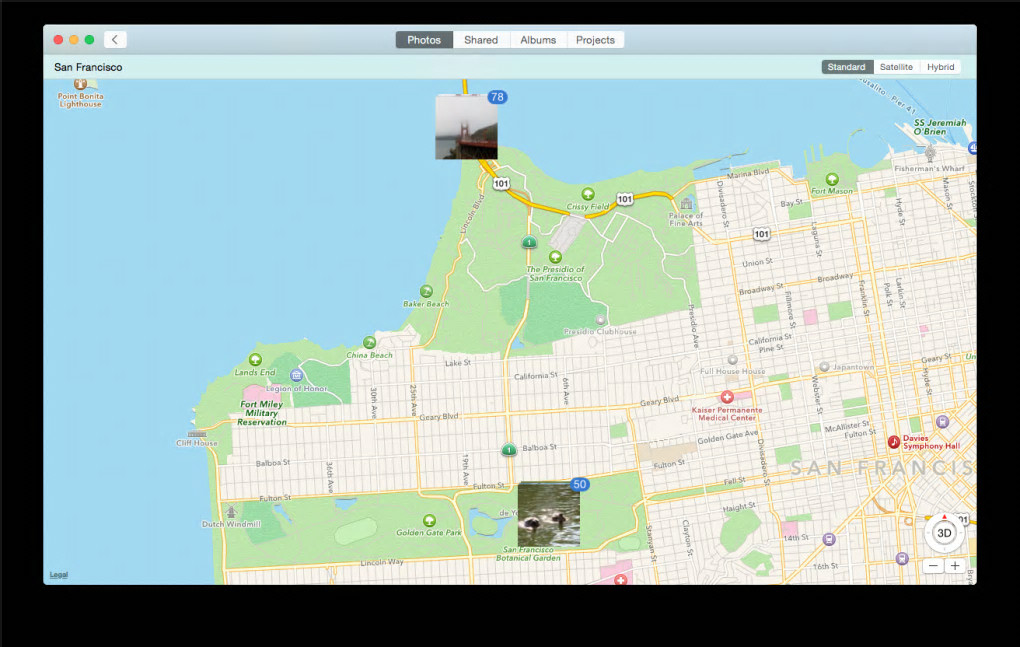Open the Legal link
The width and height of the screenshot is (1020, 647).
[59, 575]
